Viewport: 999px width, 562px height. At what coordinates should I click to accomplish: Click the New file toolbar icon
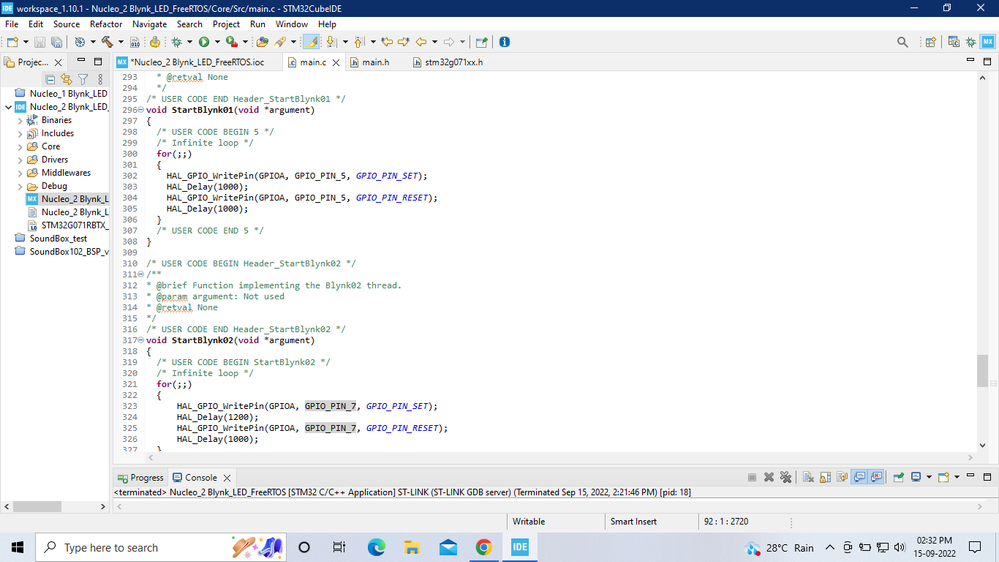tap(12, 42)
